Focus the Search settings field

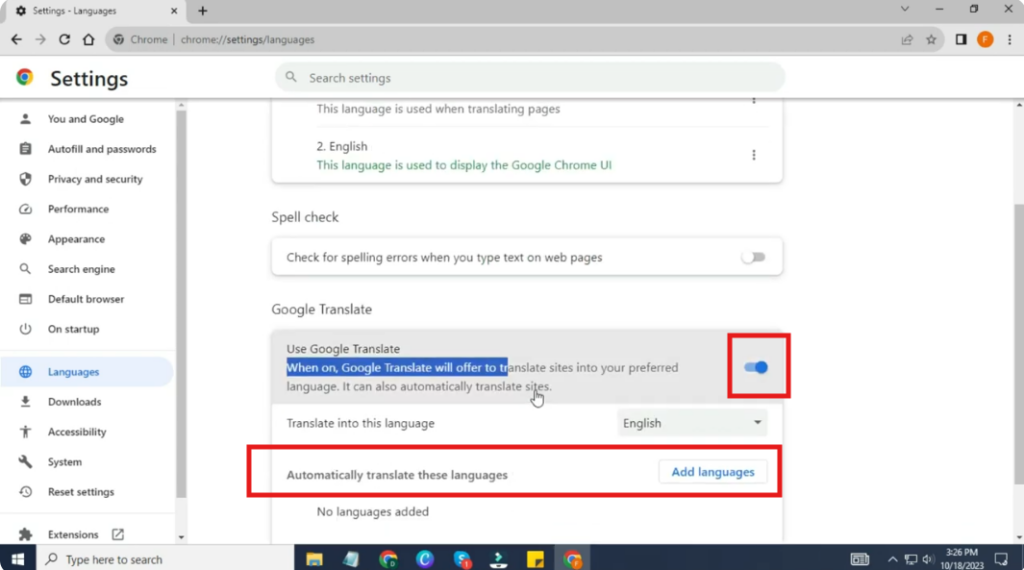point(530,78)
